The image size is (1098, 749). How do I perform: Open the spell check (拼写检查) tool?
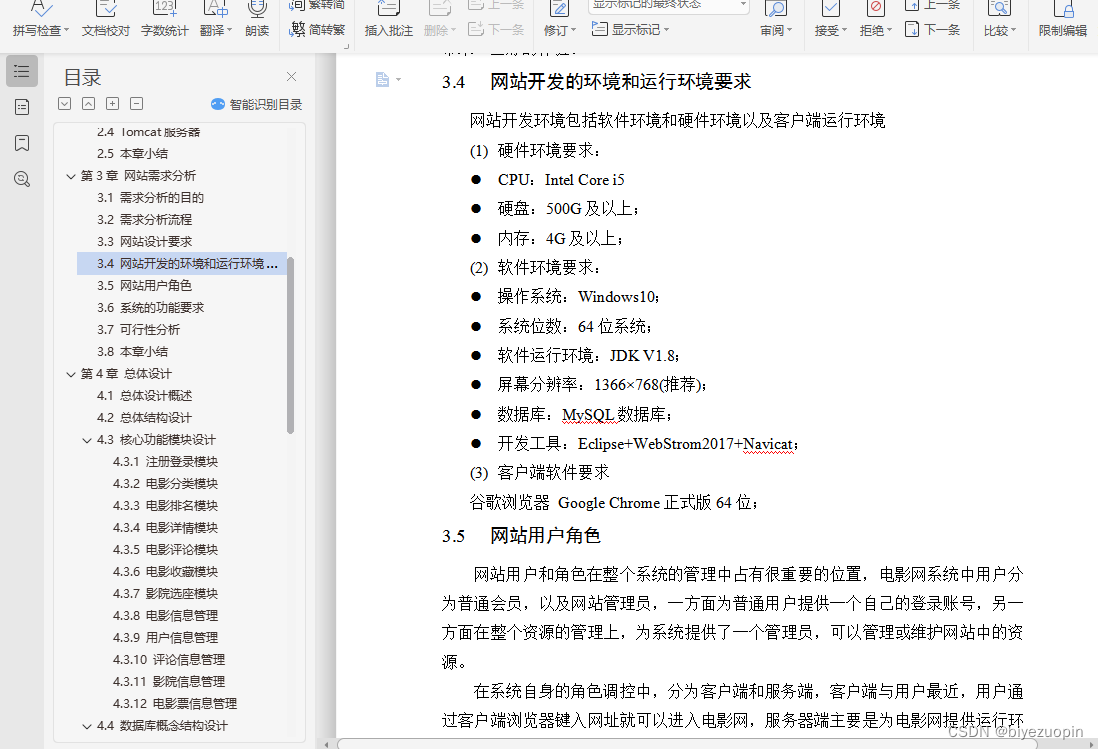41,20
